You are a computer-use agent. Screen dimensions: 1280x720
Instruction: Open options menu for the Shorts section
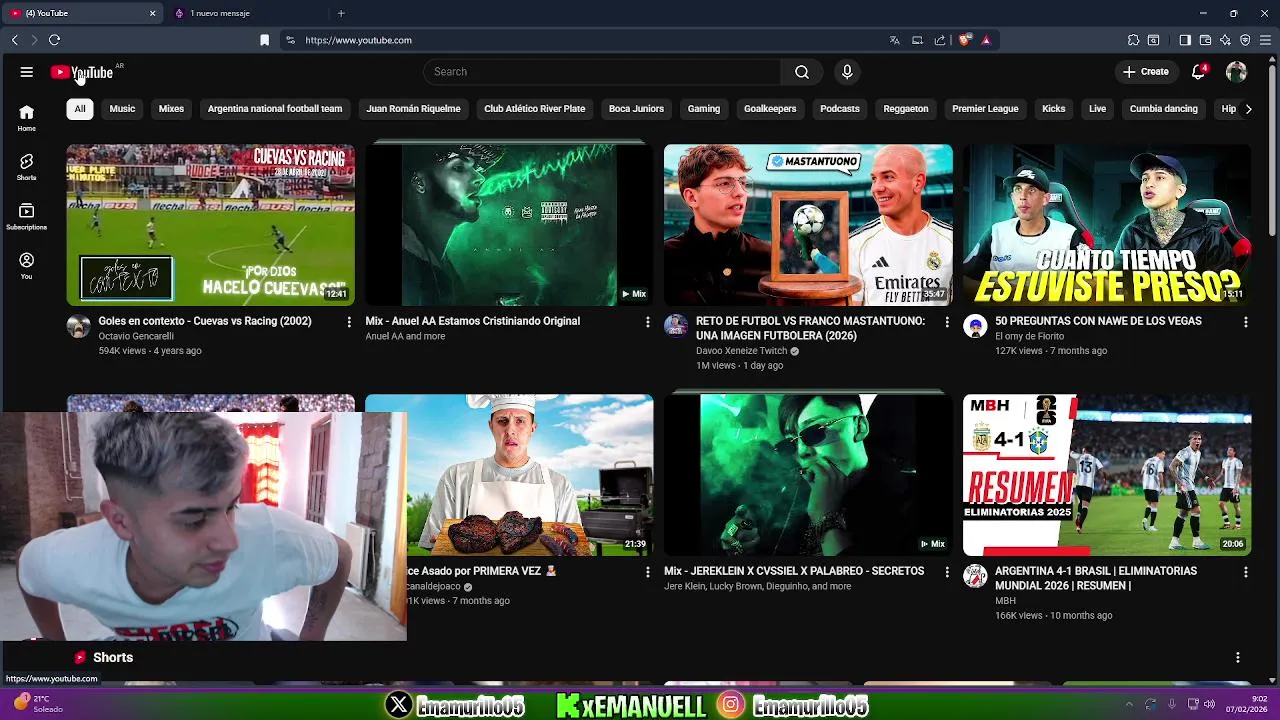click(1237, 658)
